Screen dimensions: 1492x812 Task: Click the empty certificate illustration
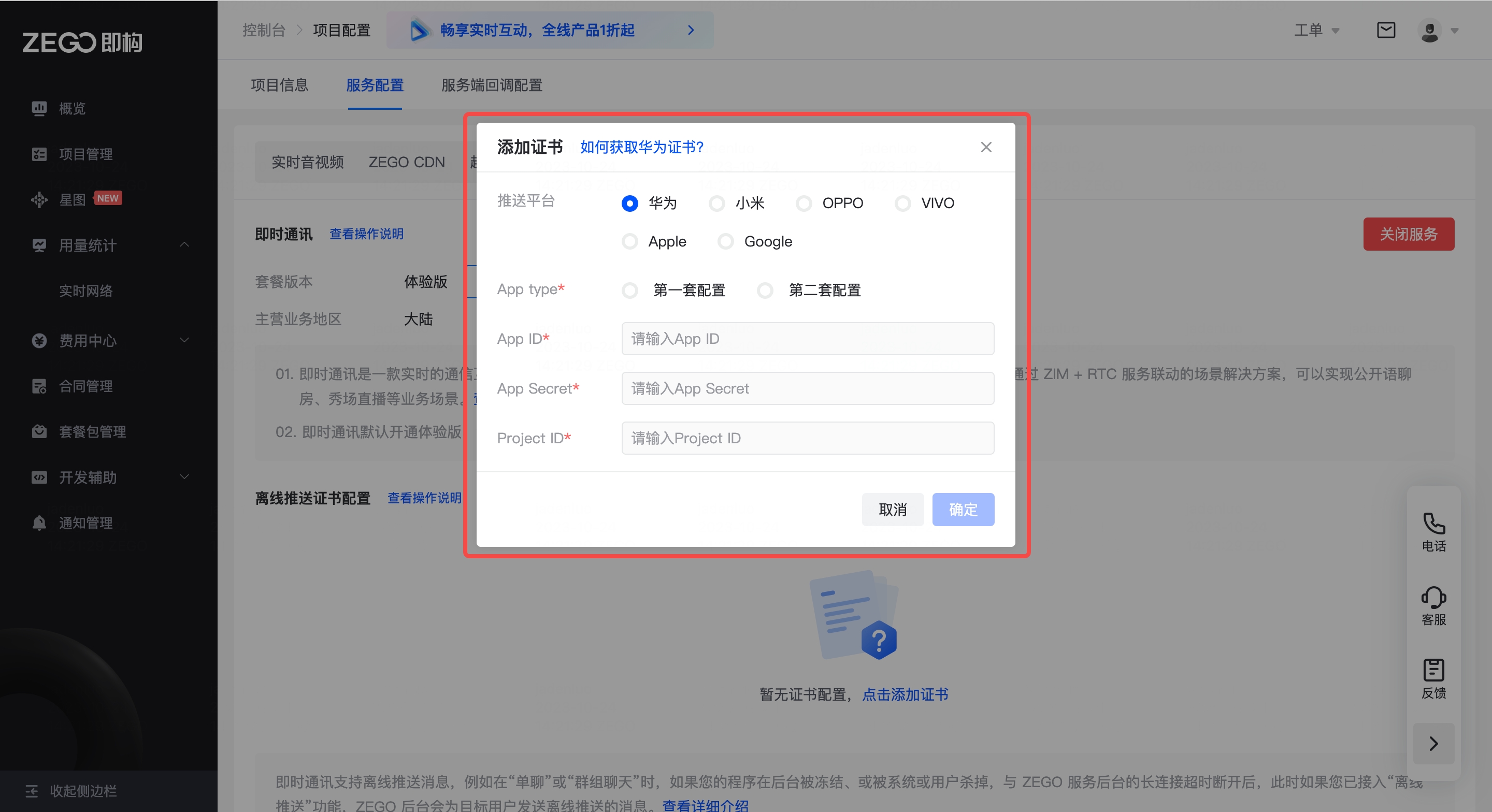click(853, 615)
